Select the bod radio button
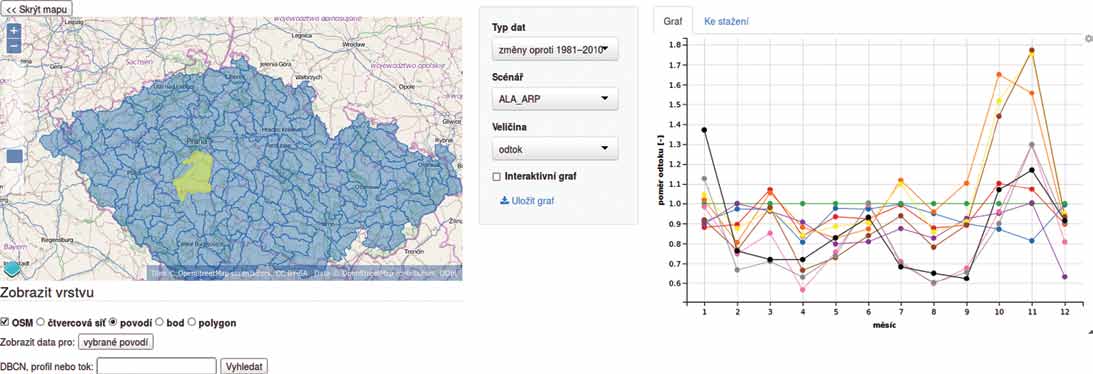1093x374 pixels. click(159, 323)
